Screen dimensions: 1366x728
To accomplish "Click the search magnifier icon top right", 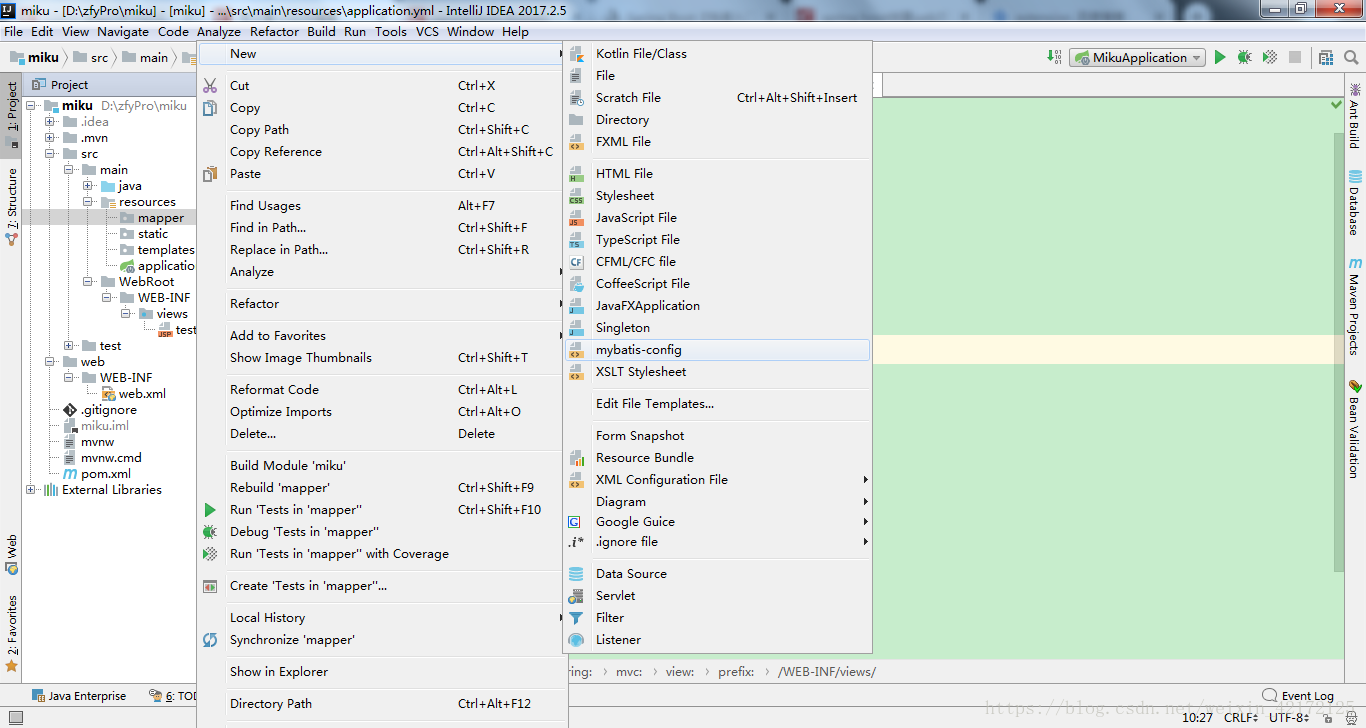I will (1353, 58).
